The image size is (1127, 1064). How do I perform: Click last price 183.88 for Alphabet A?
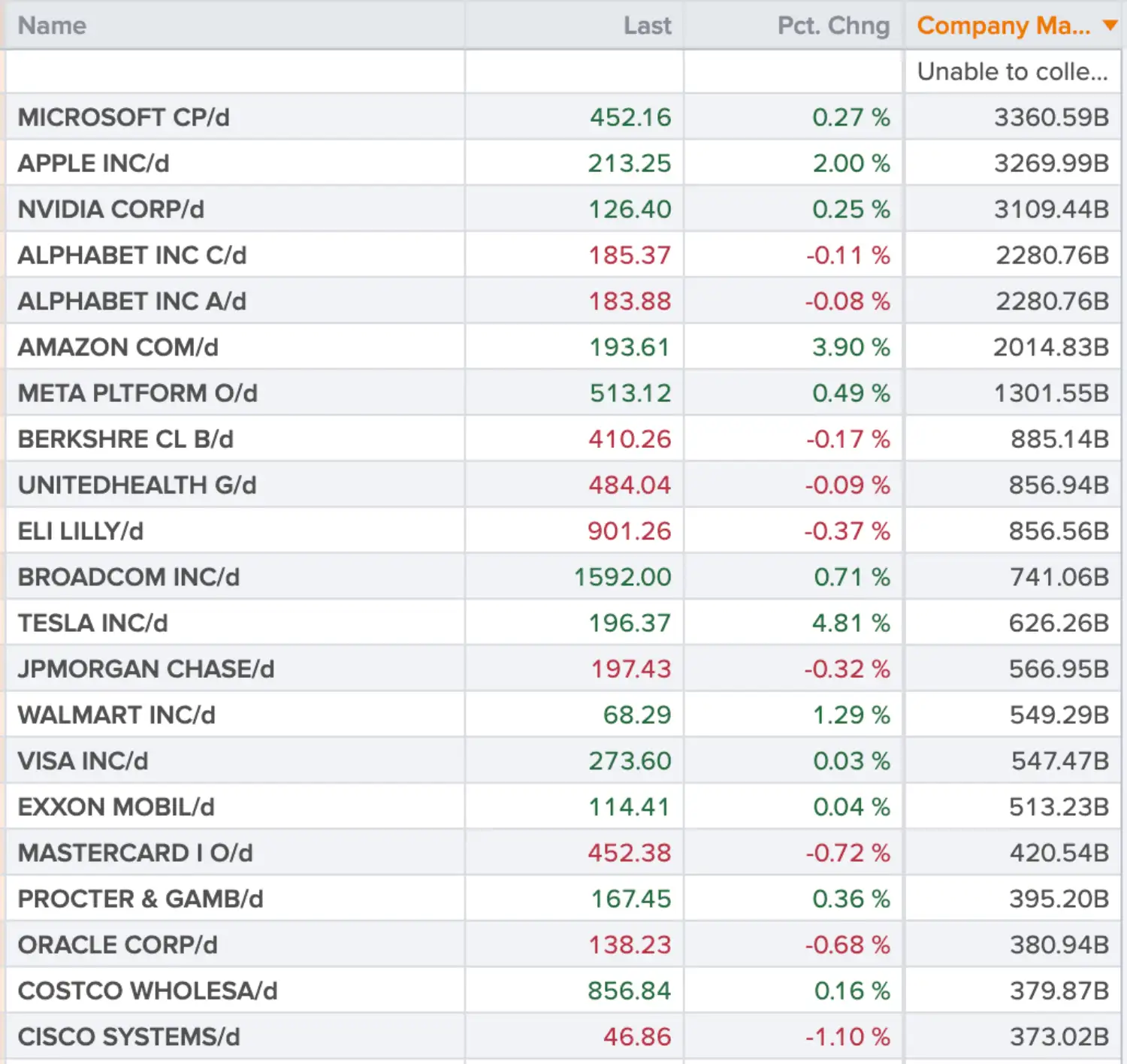pyautogui.click(x=630, y=301)
